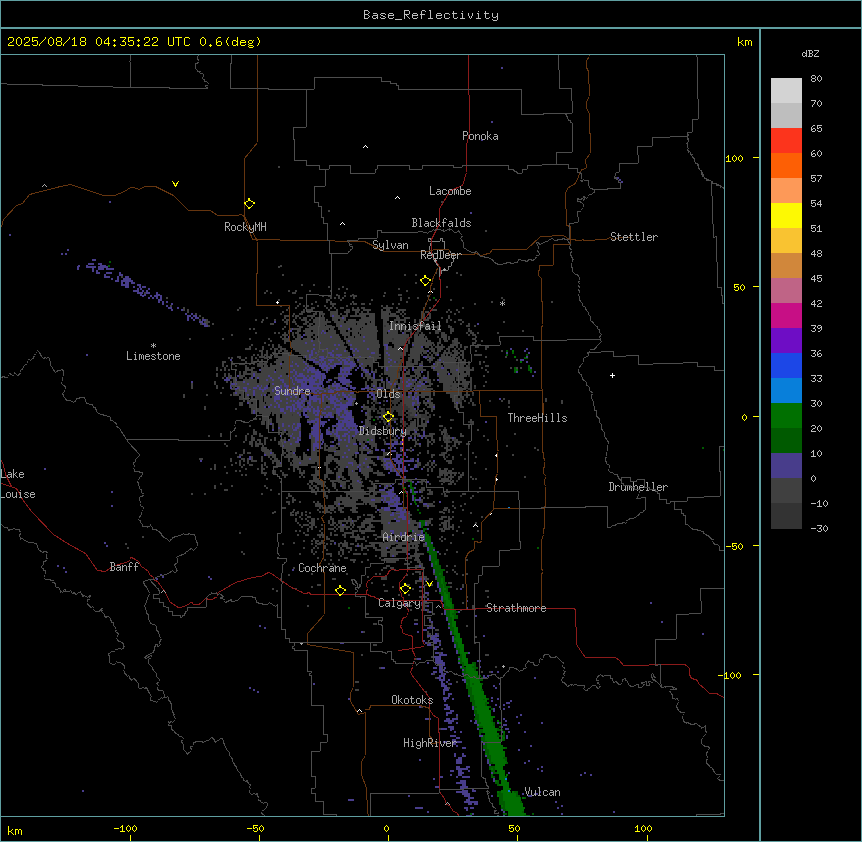862x842 pixels.
Task: Select the Blackfalds label
Action: [441, 223]
